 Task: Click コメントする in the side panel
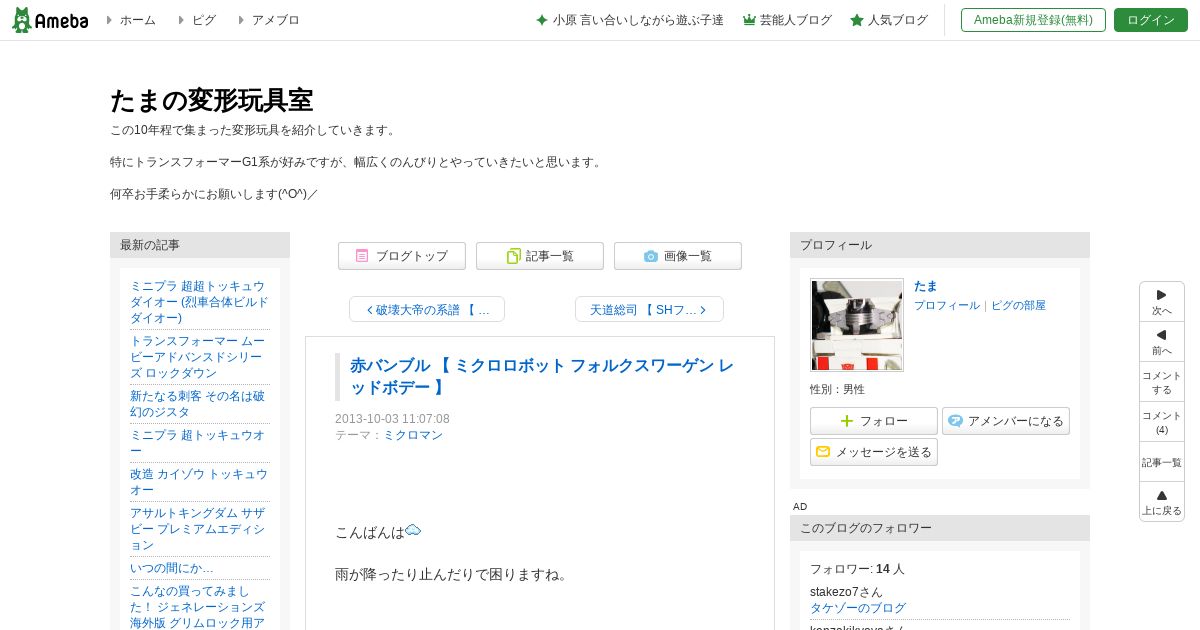[x=1162, y=382]
